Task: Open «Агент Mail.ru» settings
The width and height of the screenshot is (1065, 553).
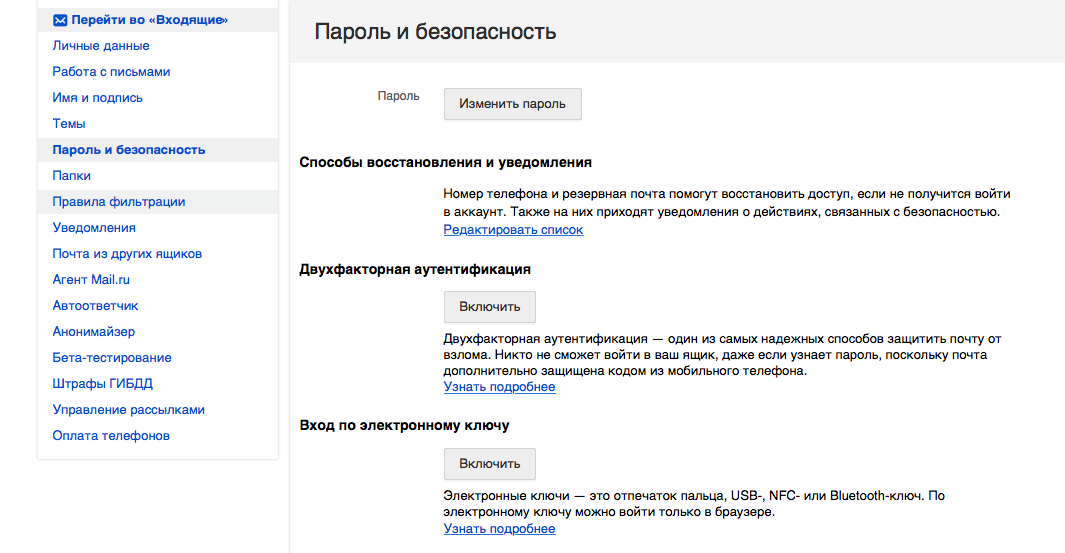Action: pos(91,280)
